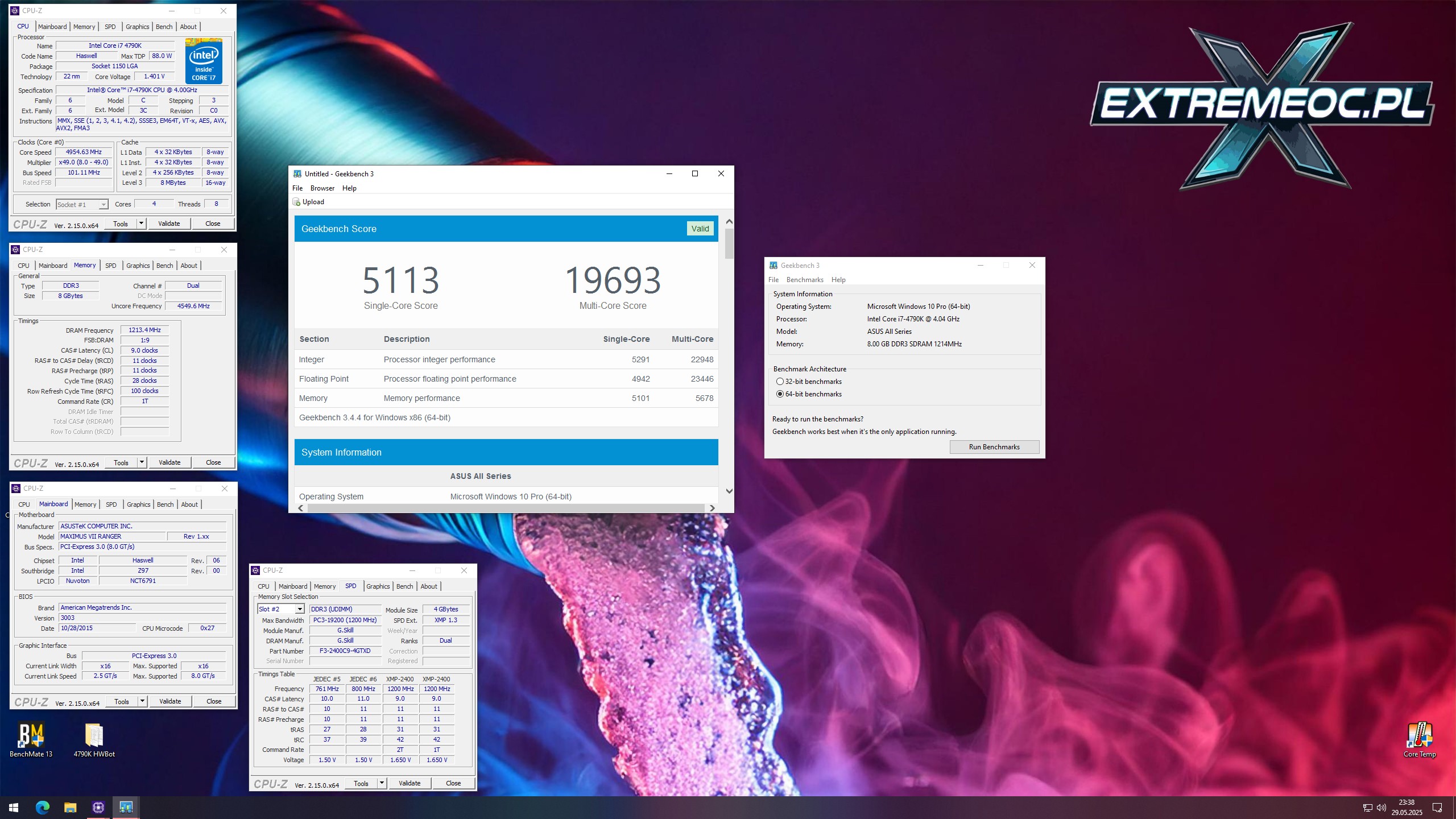Viewport: 1456px width, 819px height.
Task: Click the scroll right arrow in Geekbench results
Action: (712, 508)
